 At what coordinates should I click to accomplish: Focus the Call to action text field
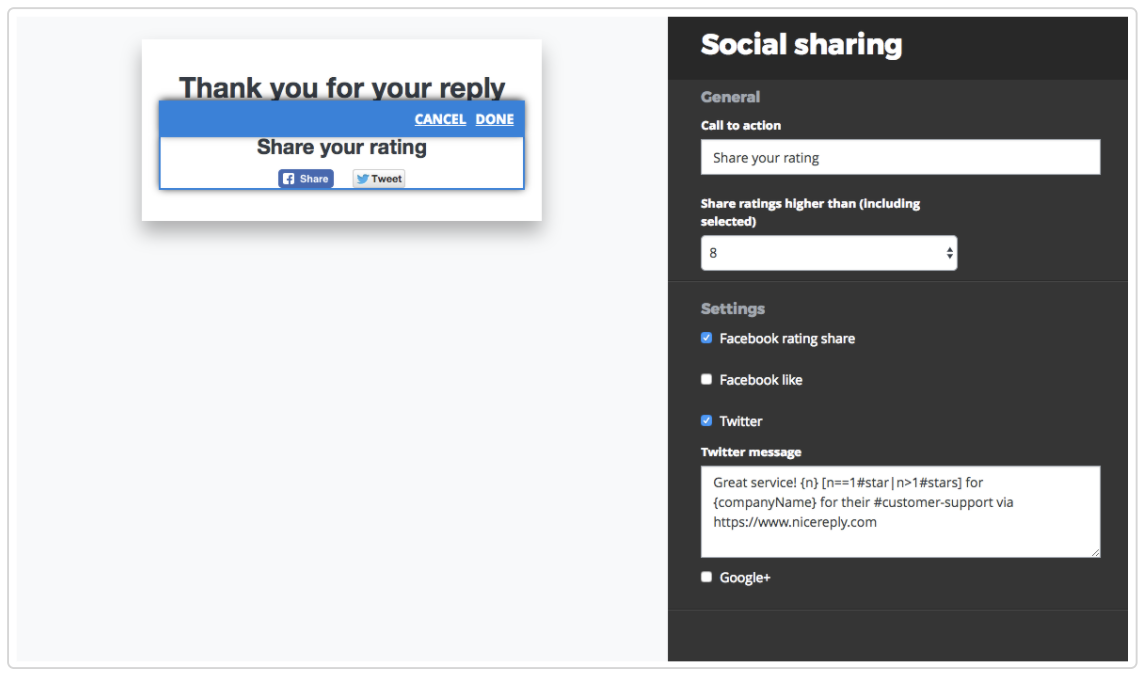pyautogui.click(x=900, y=158)
